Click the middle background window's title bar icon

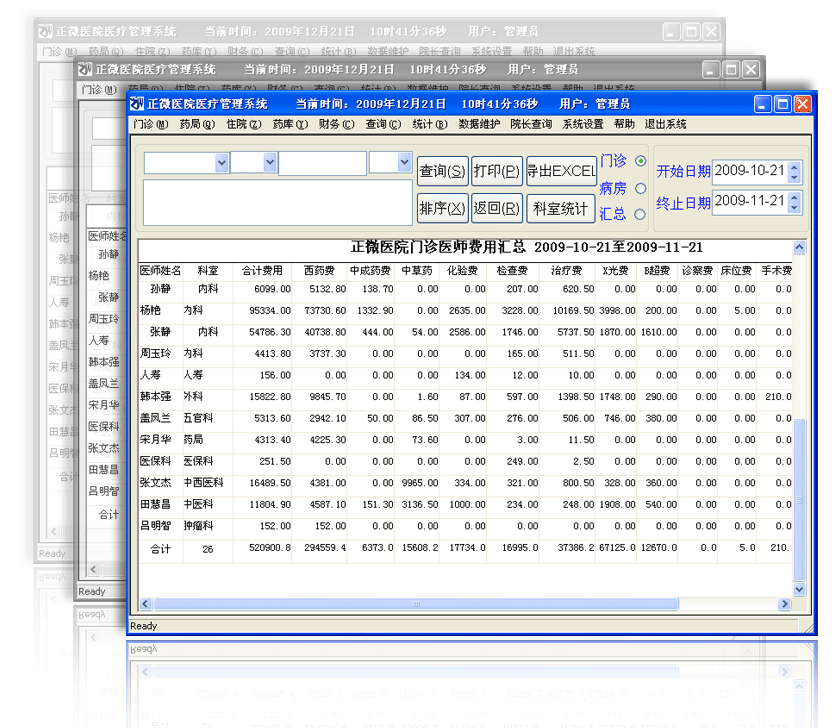click(x=85, y=69)
